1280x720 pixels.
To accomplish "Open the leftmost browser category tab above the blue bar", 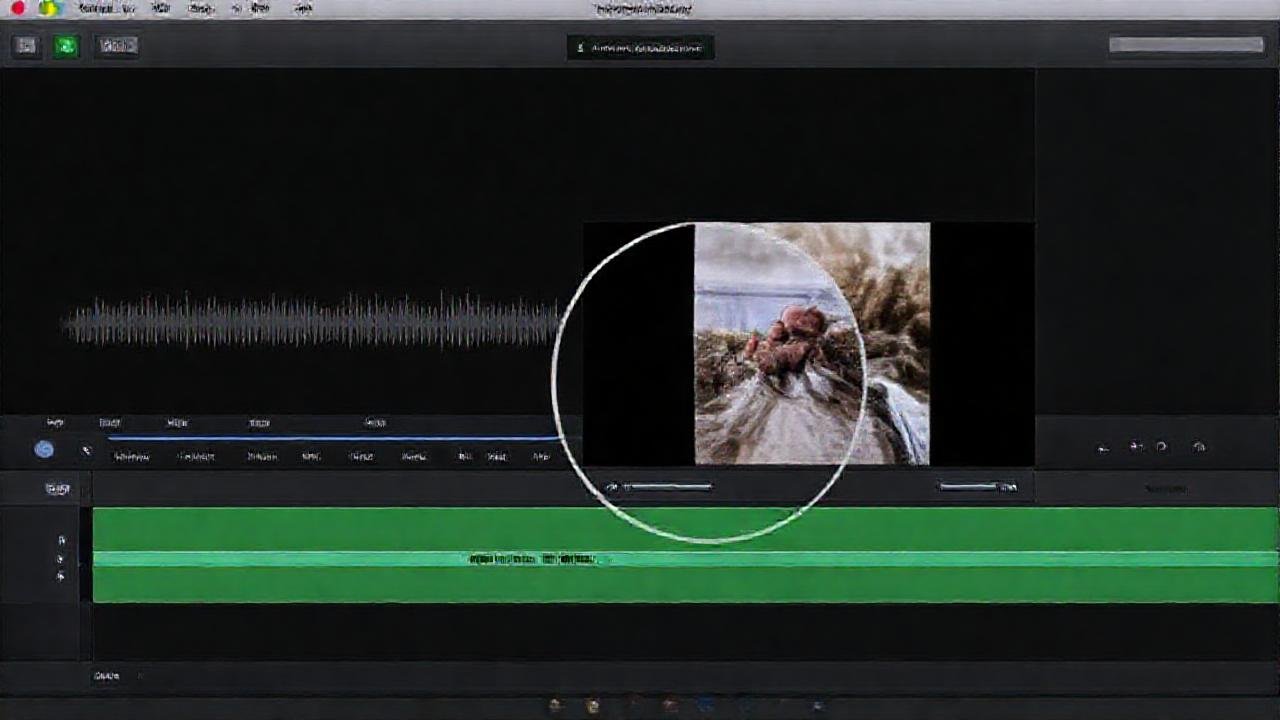I will click(55, 422).
